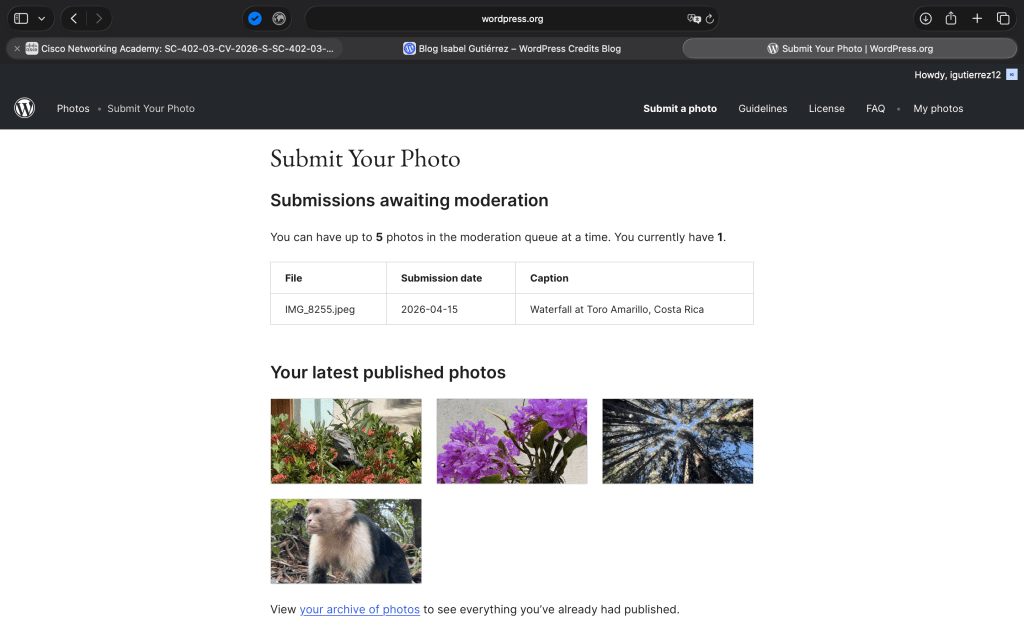Expand the sidebar dropdown chevron
Viewport: 1024px width, 640px height.
tap(41, 18)
